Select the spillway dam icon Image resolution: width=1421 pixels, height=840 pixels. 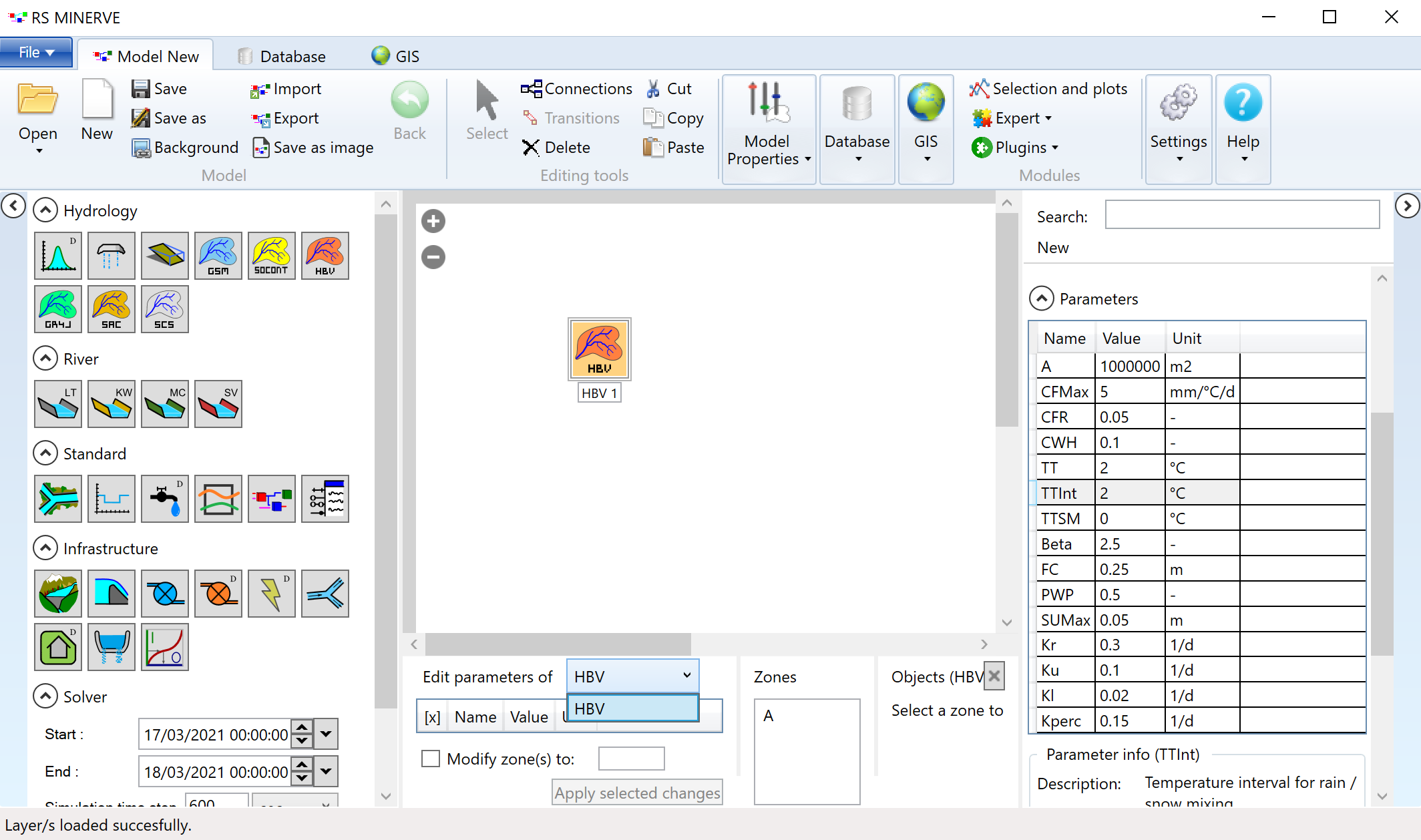[x=112, y=594]
